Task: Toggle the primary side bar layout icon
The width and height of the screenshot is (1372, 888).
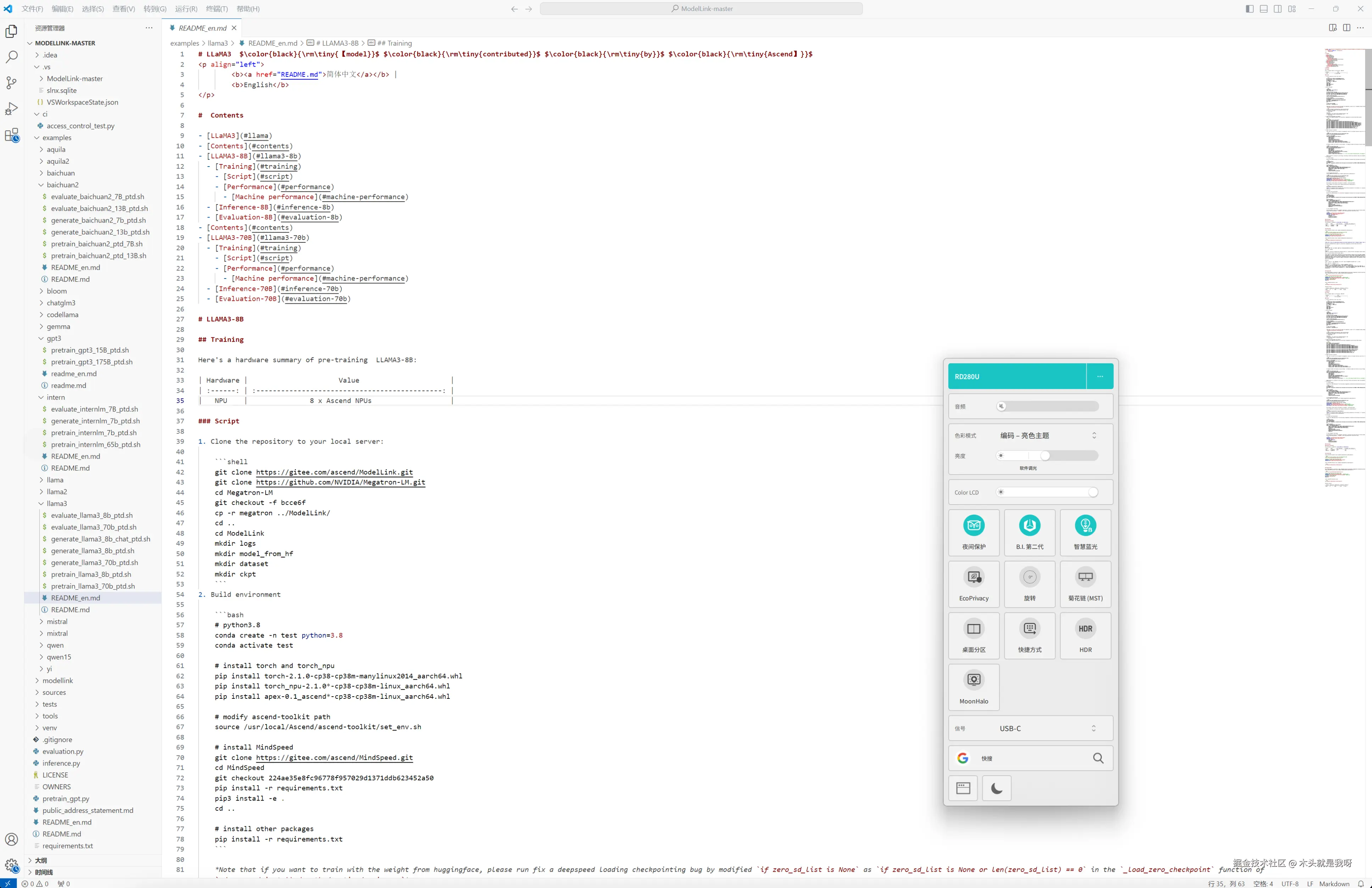Action: 1249,9
